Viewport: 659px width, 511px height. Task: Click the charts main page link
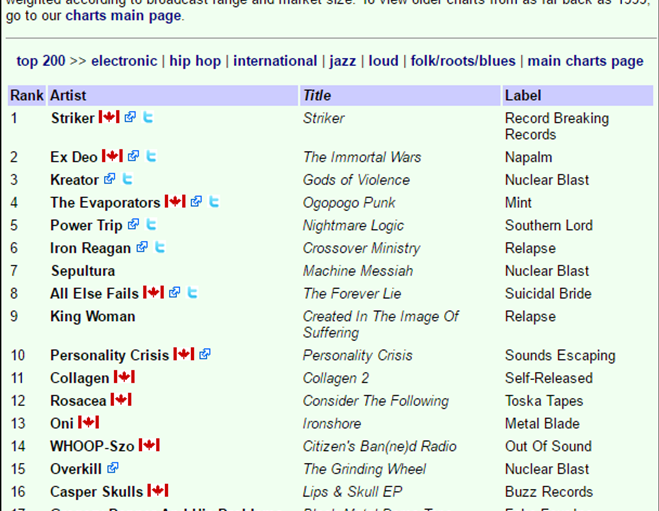pos(124,16)
